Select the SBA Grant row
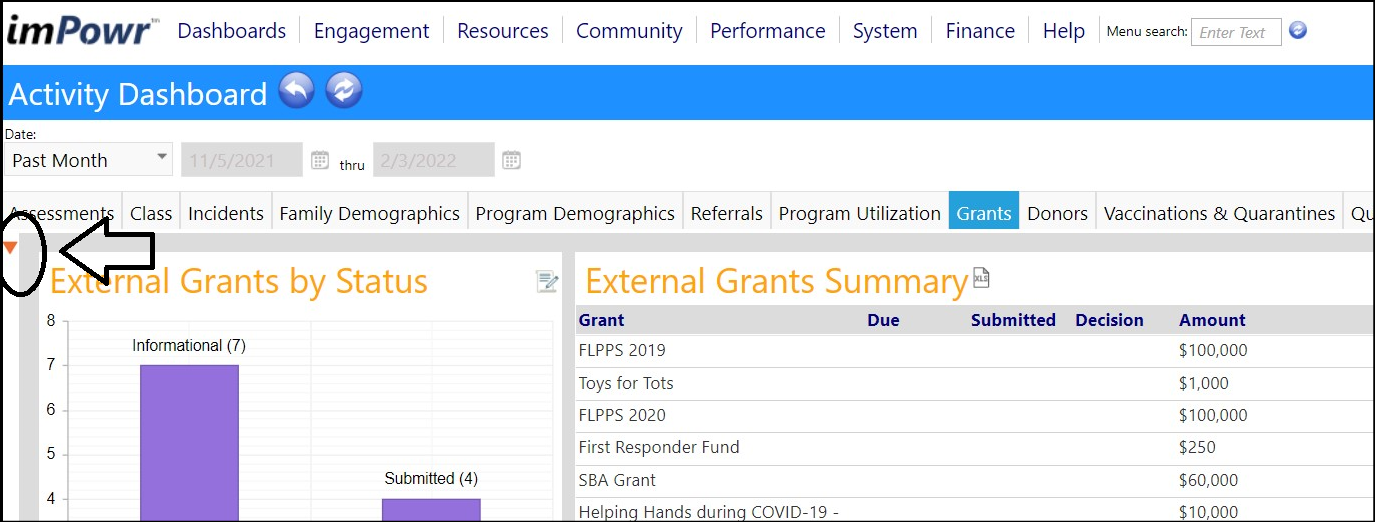Viewport: 1375px width, 522px height. [975, 480]
